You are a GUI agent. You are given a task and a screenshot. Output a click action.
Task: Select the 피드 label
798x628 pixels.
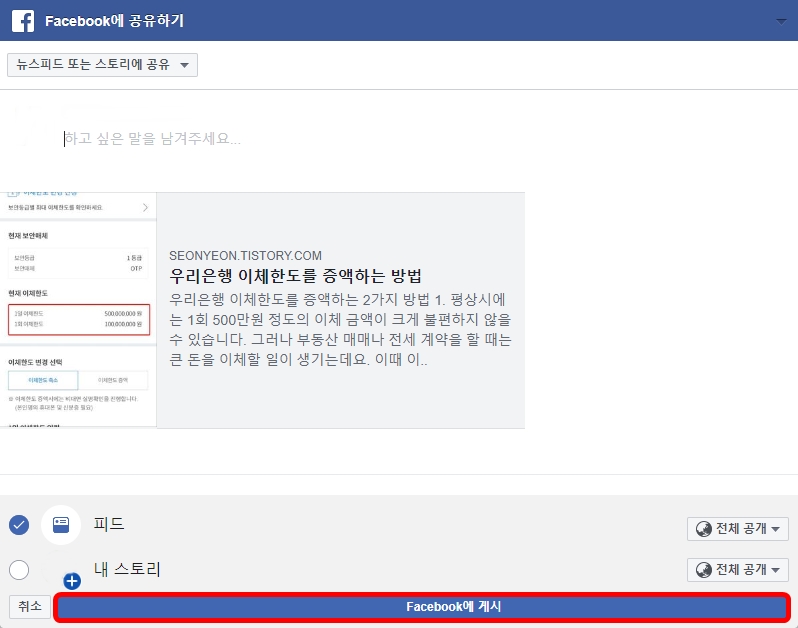tap(109, 524)
